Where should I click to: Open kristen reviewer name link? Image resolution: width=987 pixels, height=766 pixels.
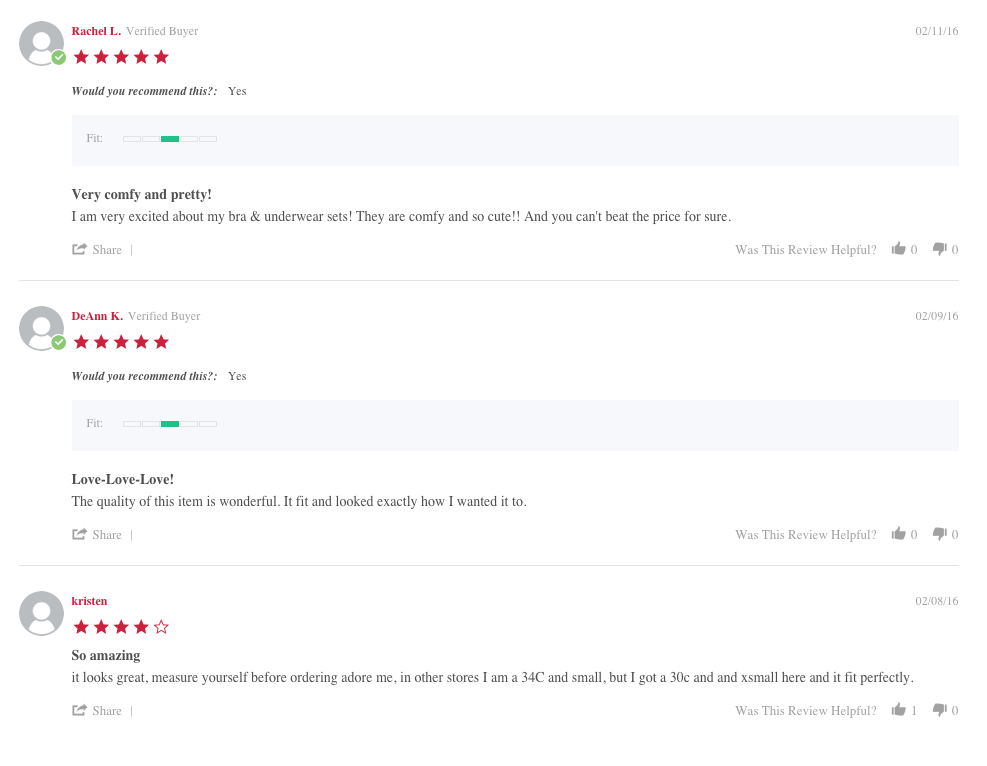(x=89, y=601)
